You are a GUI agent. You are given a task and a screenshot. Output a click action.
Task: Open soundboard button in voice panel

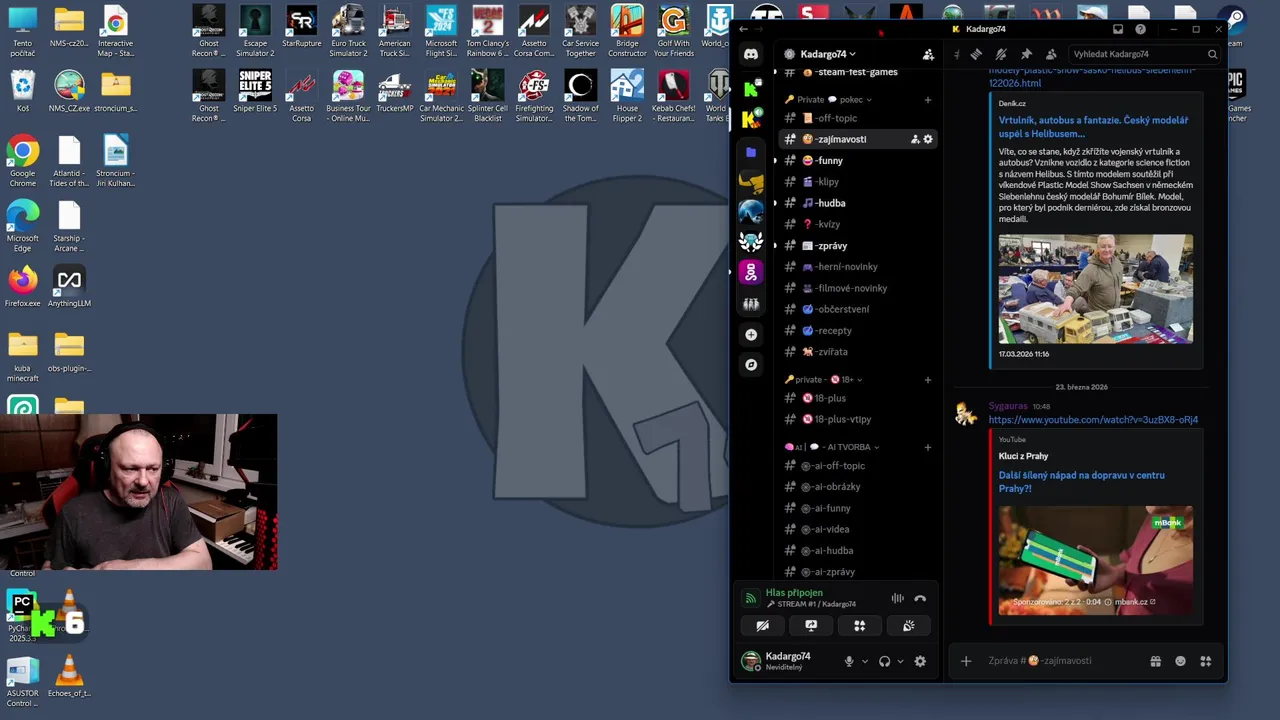(x=908, y=626)
